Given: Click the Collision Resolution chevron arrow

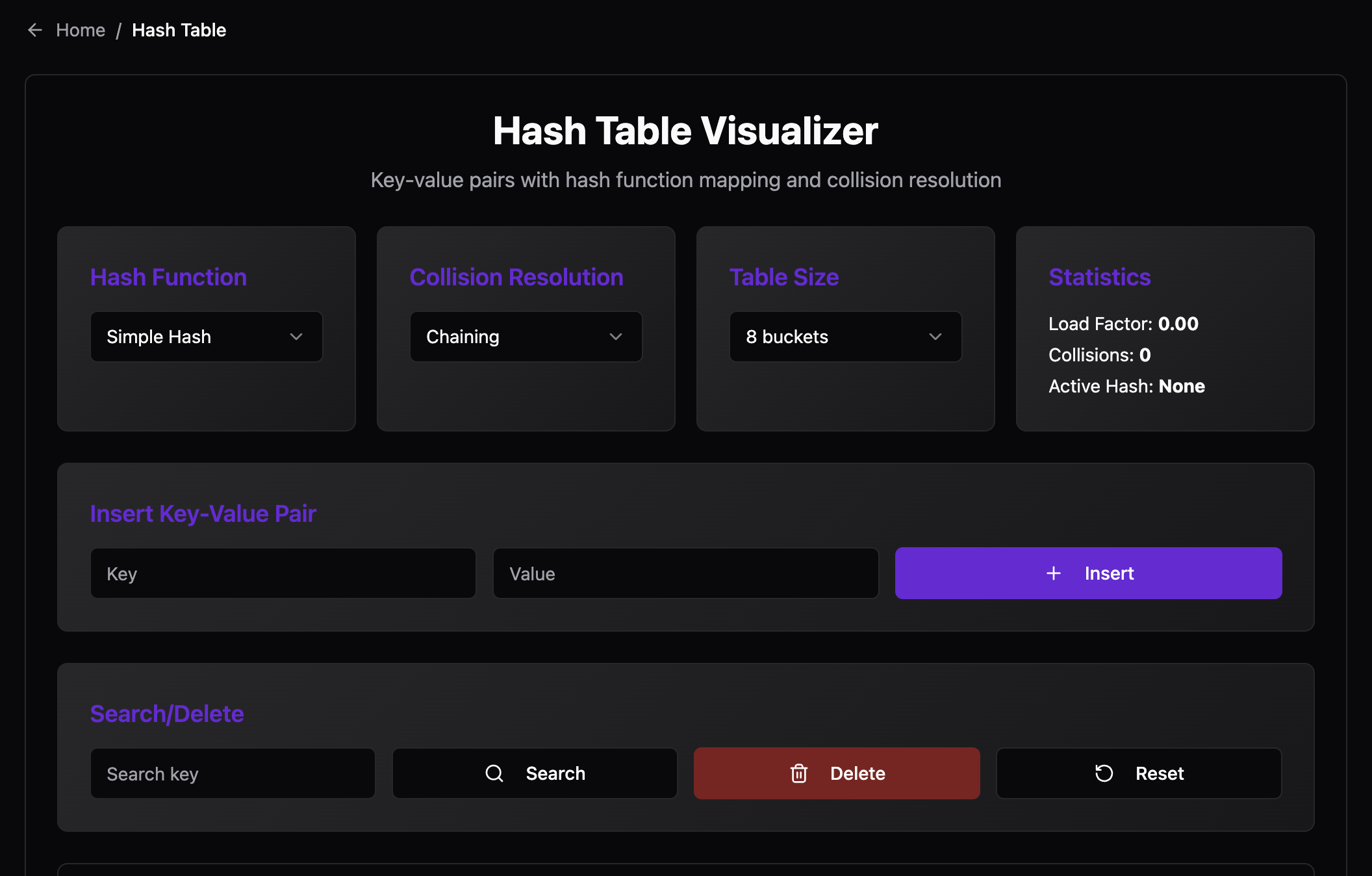Looking at the screenshot, I should (616, 337).
